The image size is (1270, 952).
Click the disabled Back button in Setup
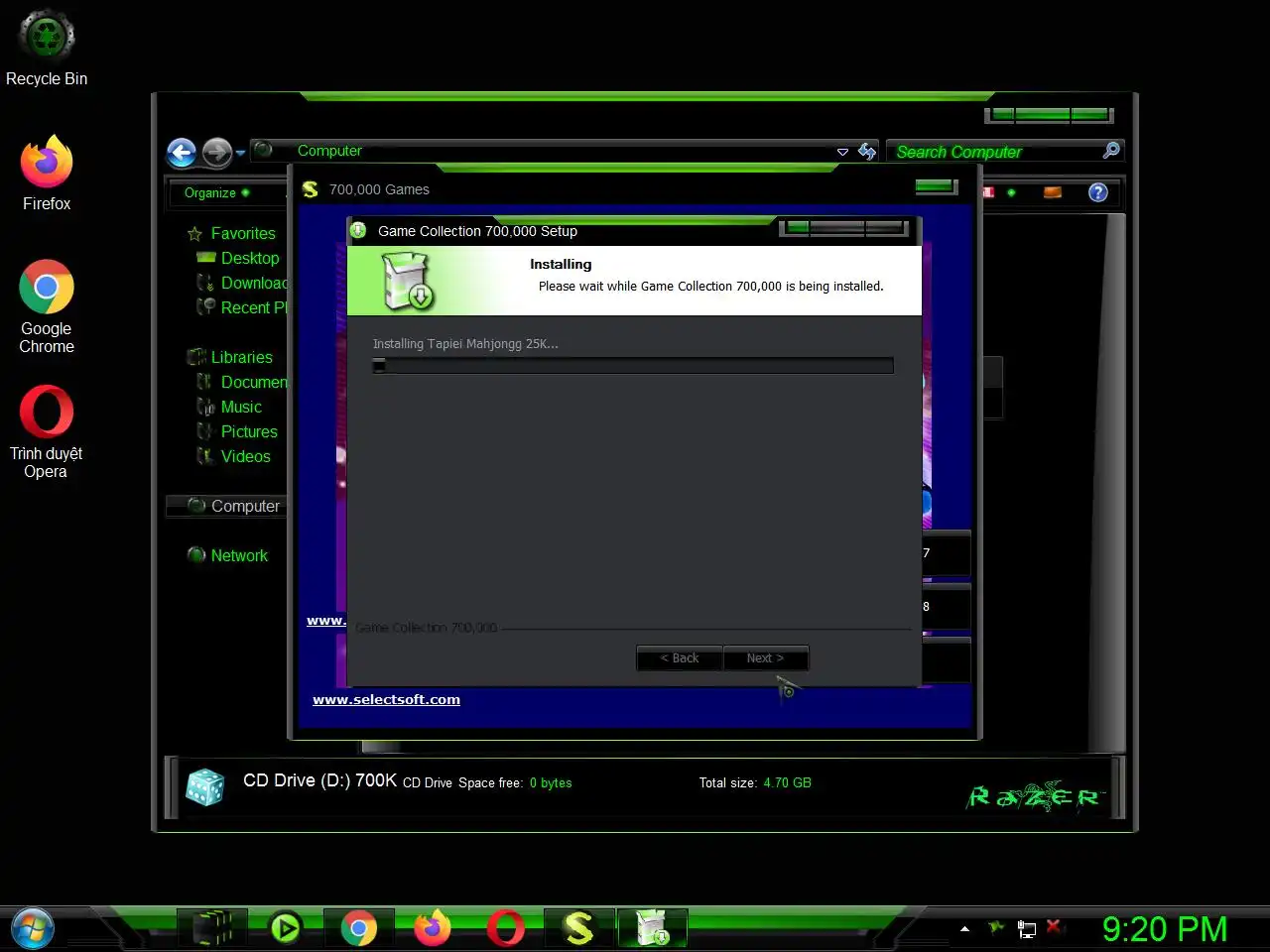coord(680,657)
